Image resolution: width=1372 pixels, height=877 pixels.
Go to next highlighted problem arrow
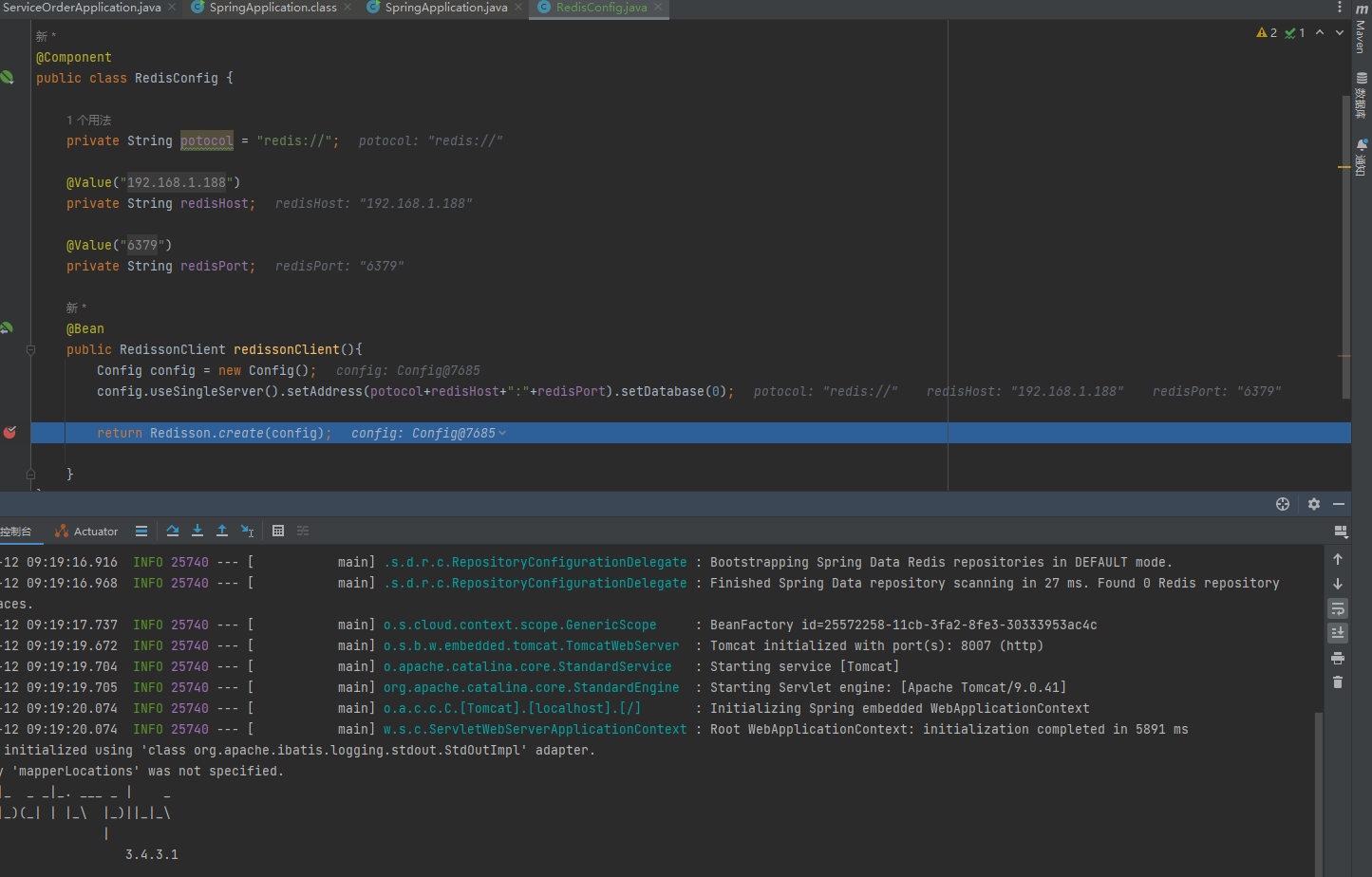click(x=1340, y=33)
